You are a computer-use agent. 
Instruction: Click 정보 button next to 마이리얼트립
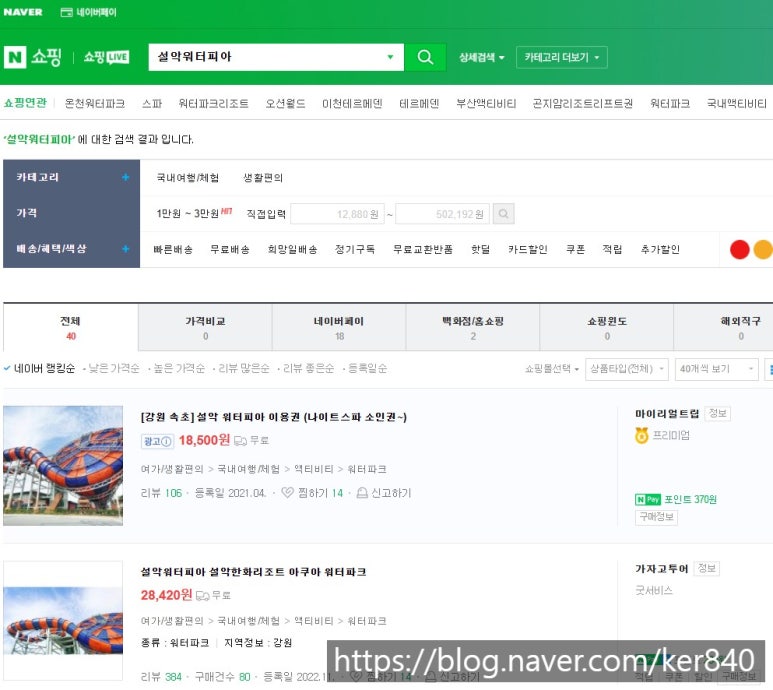[717, 414]
